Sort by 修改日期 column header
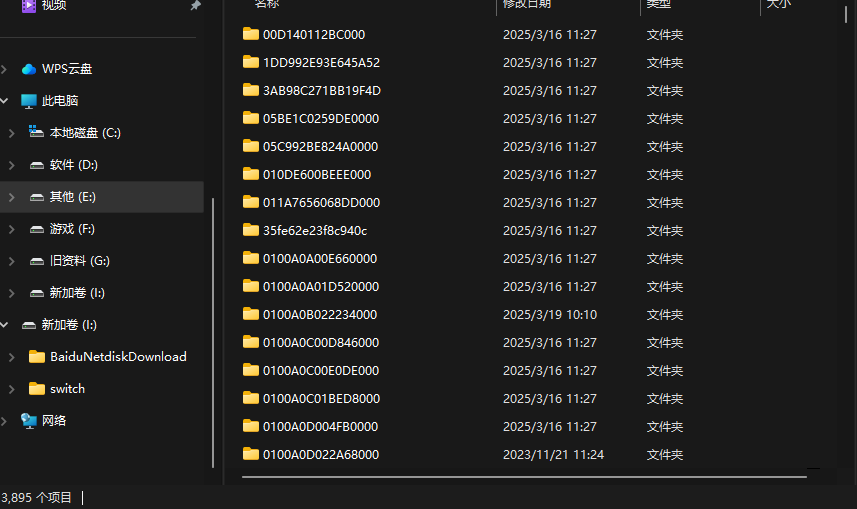Image resolution: width=857 pixels, height=509 pixels. (527, 5)
